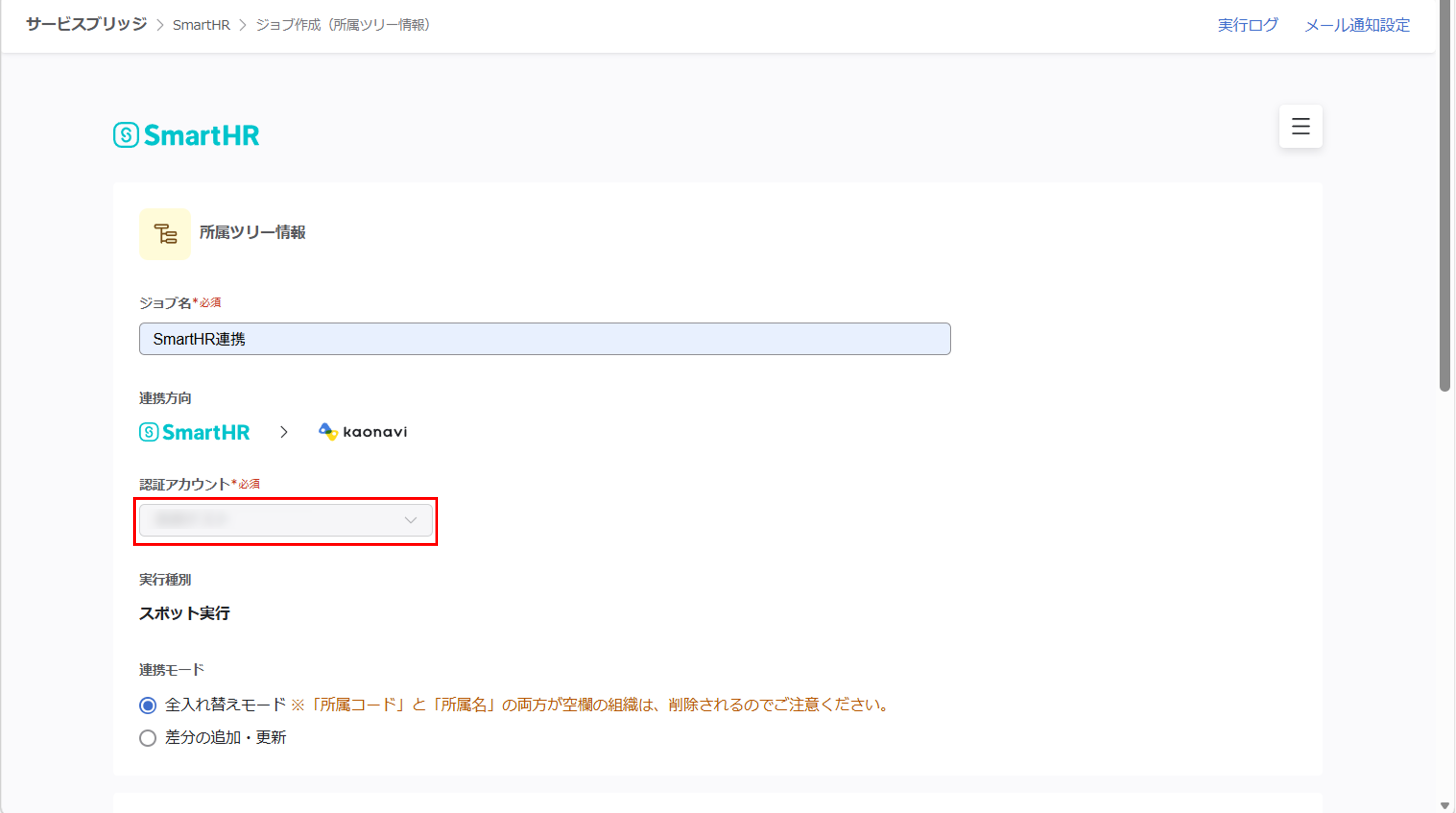The image size is (1456, 813).
Task: Select the 全入れ替えモード radio button
Action: (x=148, y=705)
